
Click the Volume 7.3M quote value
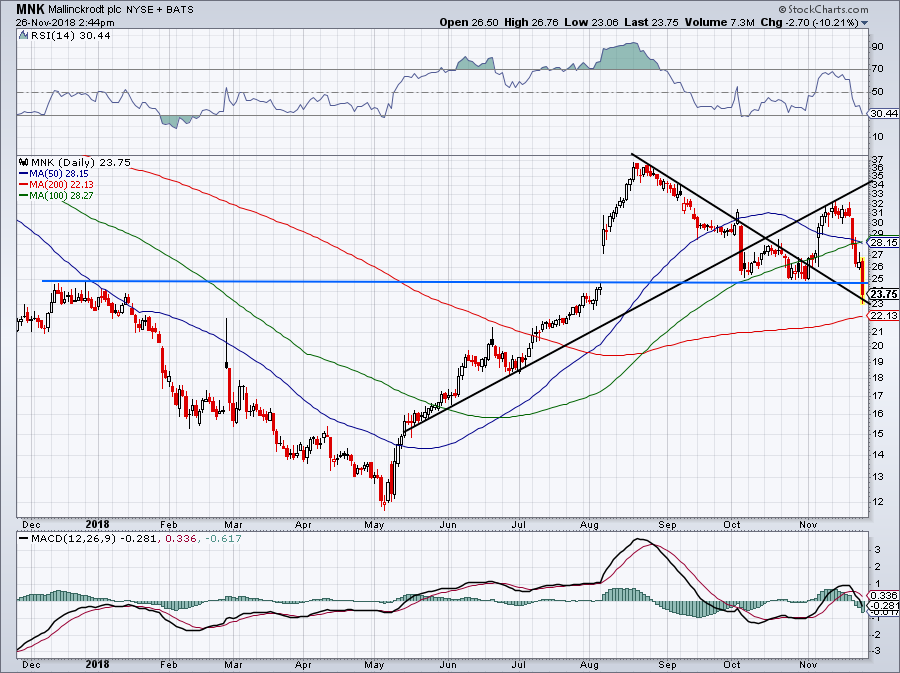(719, 22)
